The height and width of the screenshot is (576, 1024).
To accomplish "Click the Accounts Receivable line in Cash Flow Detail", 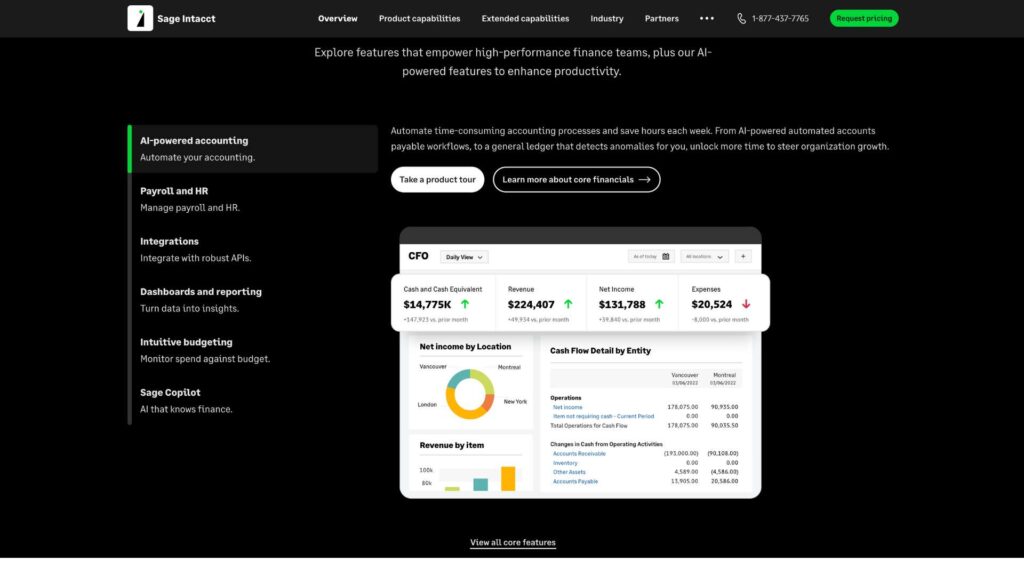I will (578, 452).
